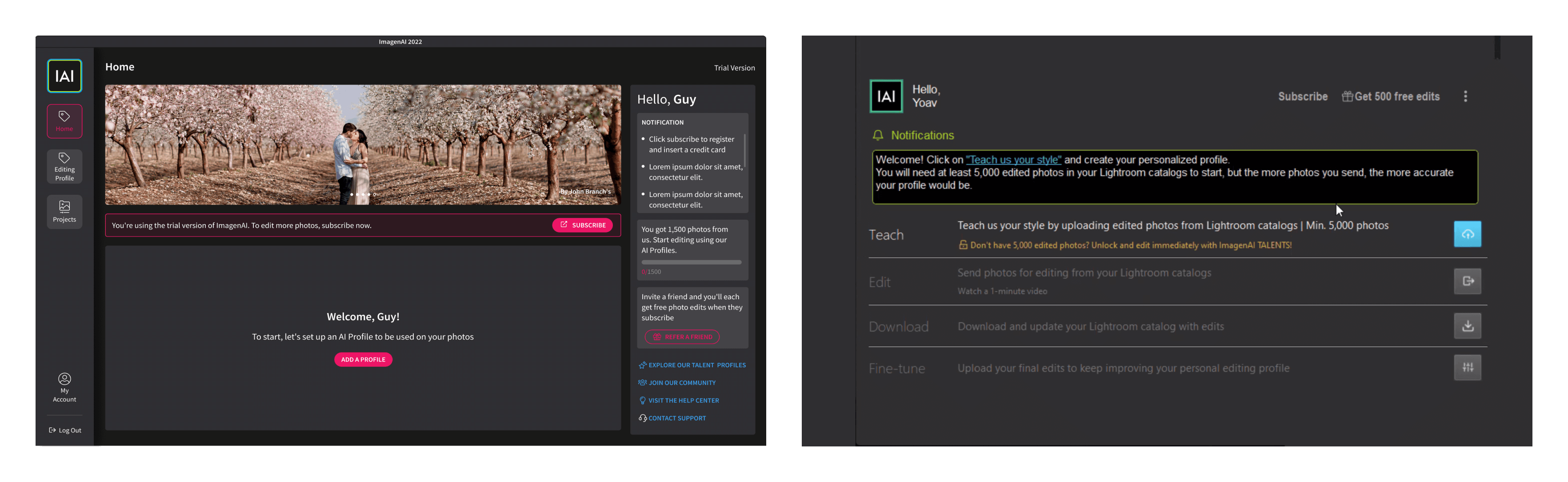Open the CONTACT SUPPORT link
This screenshot has height=482, width=1568.
[677, 418]
